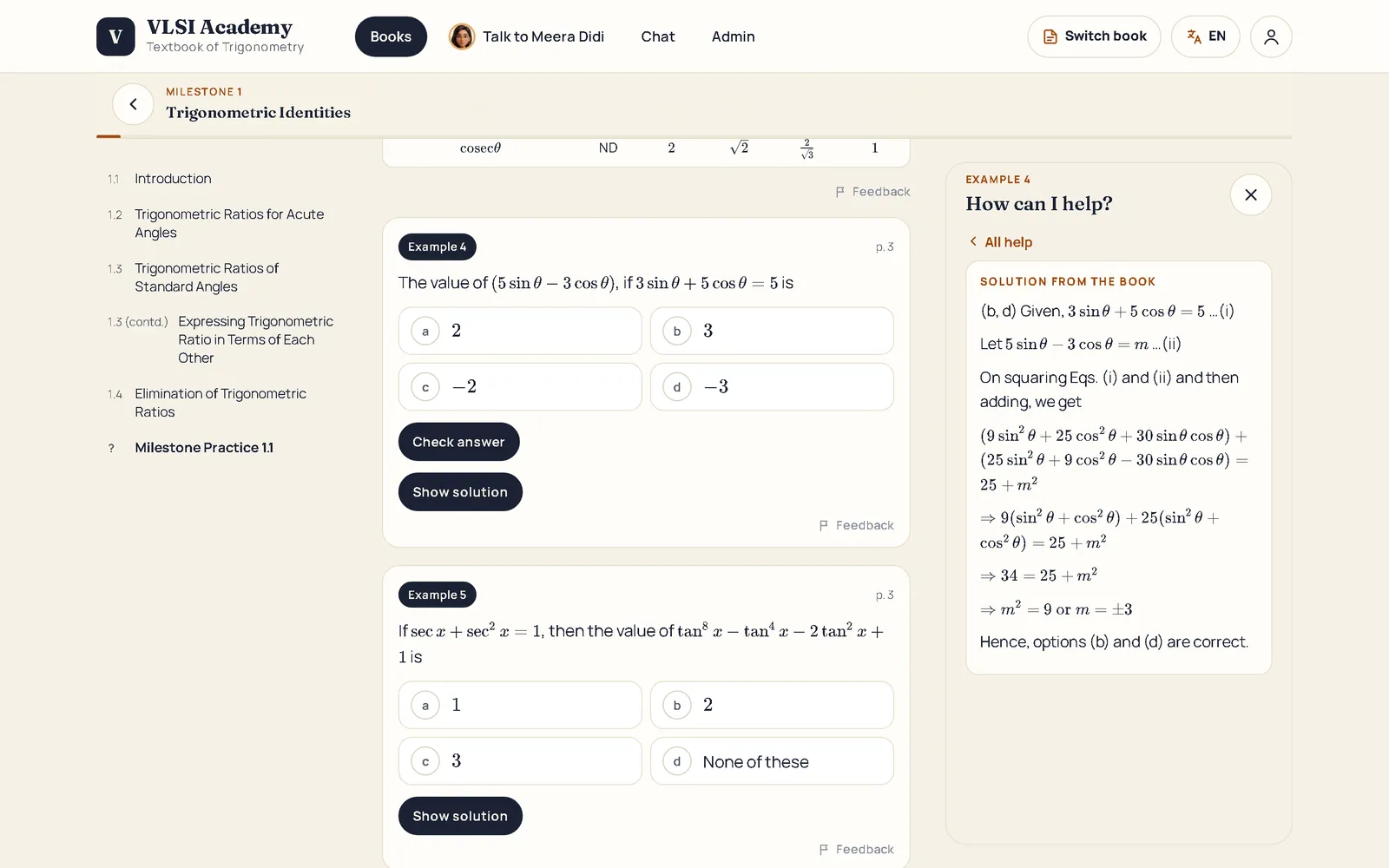The height and width of the screenshot is (868, 1389).
Task: Click the VLSI Academy logo icon
Action: tap(115, 36)
